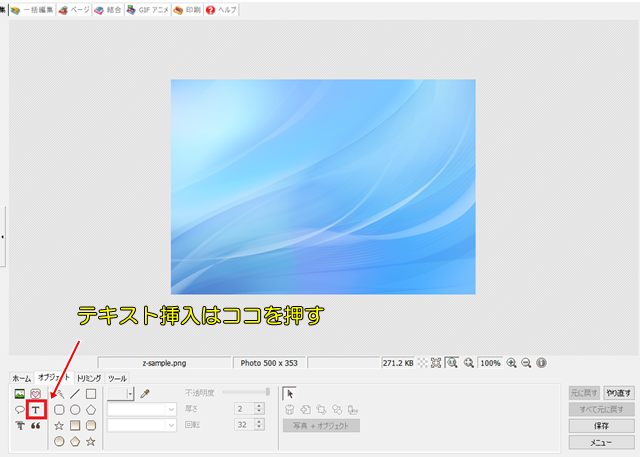Click the すべて元に戻す button
640x457 pixels.
pyautogui.click(x=602, y=409)
